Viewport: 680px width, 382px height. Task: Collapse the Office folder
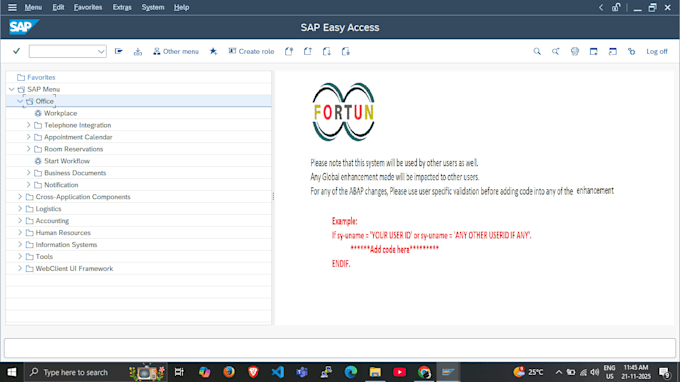20,101
